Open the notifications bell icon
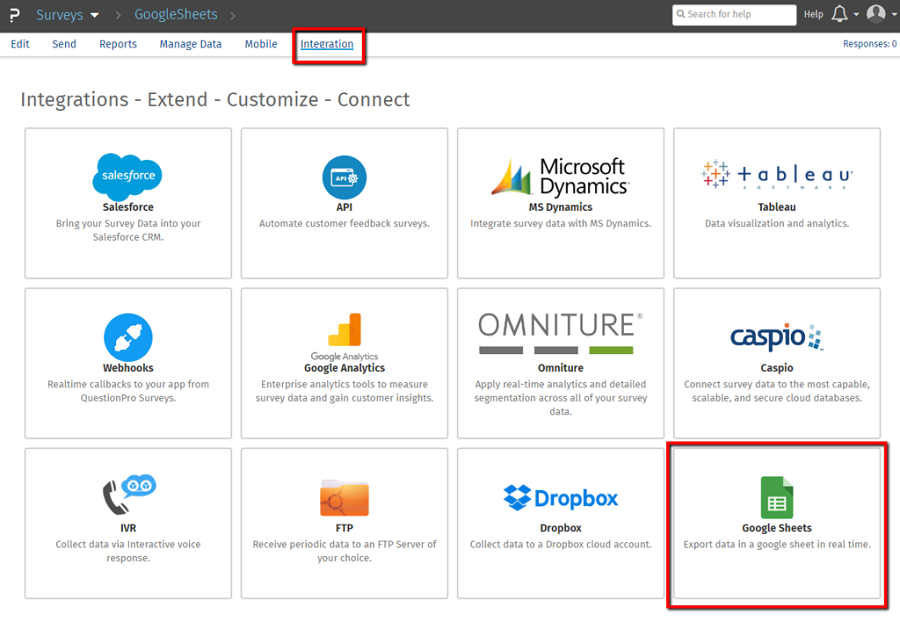Screen dimensions: 900x622 [x=839, y=14]
